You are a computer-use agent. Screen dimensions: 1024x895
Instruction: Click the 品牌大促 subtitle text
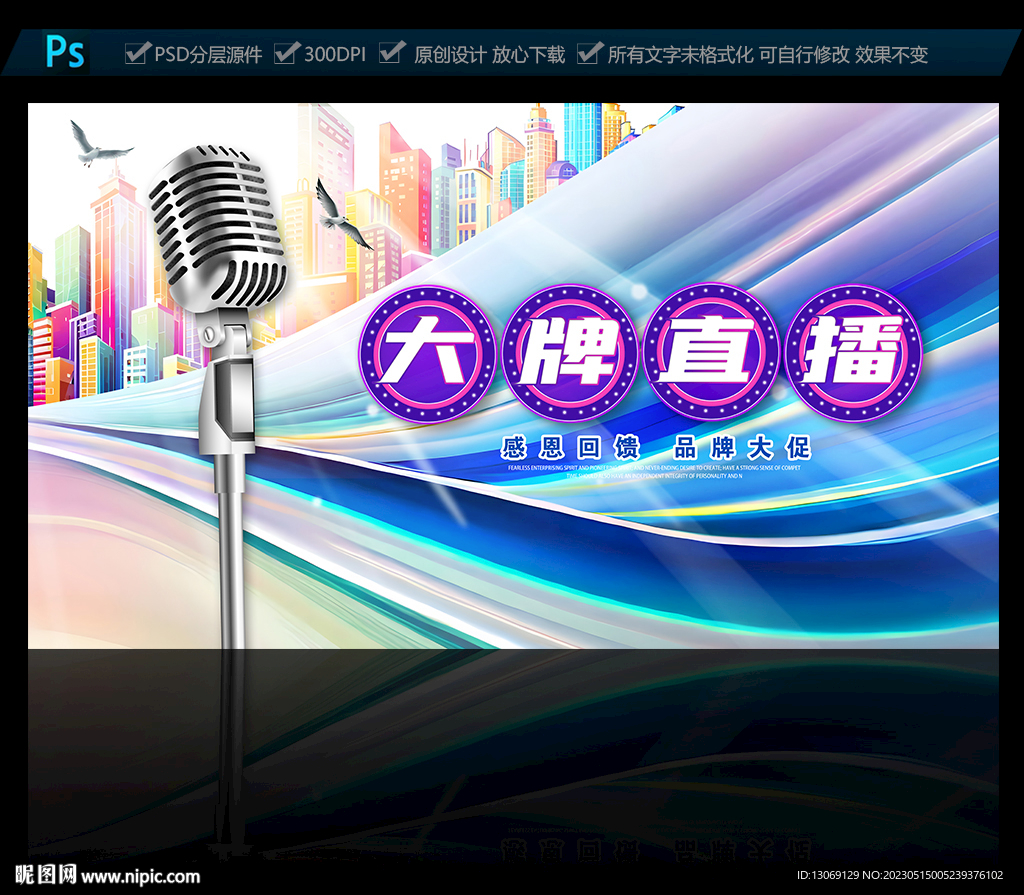click(x=742, y=447)
